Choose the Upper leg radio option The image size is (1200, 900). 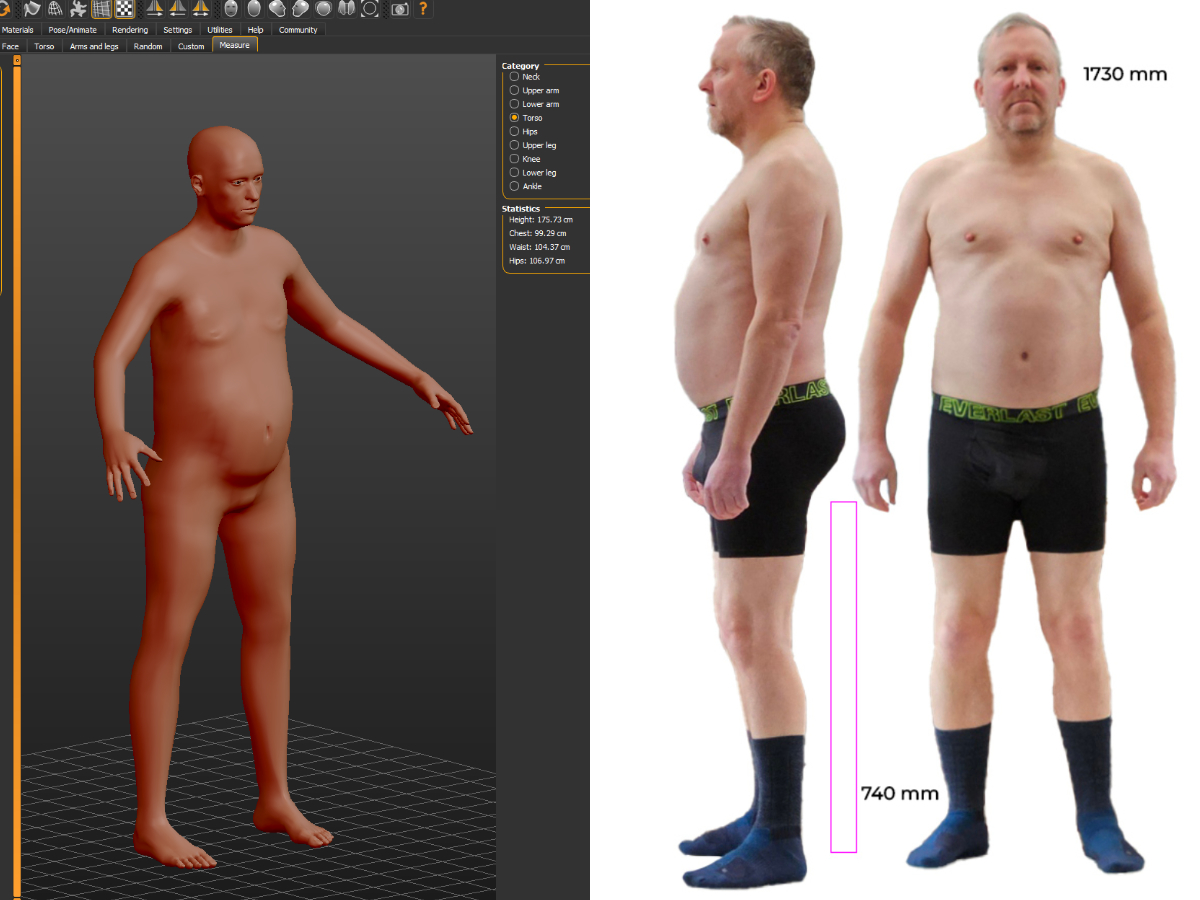pos(515,146)
